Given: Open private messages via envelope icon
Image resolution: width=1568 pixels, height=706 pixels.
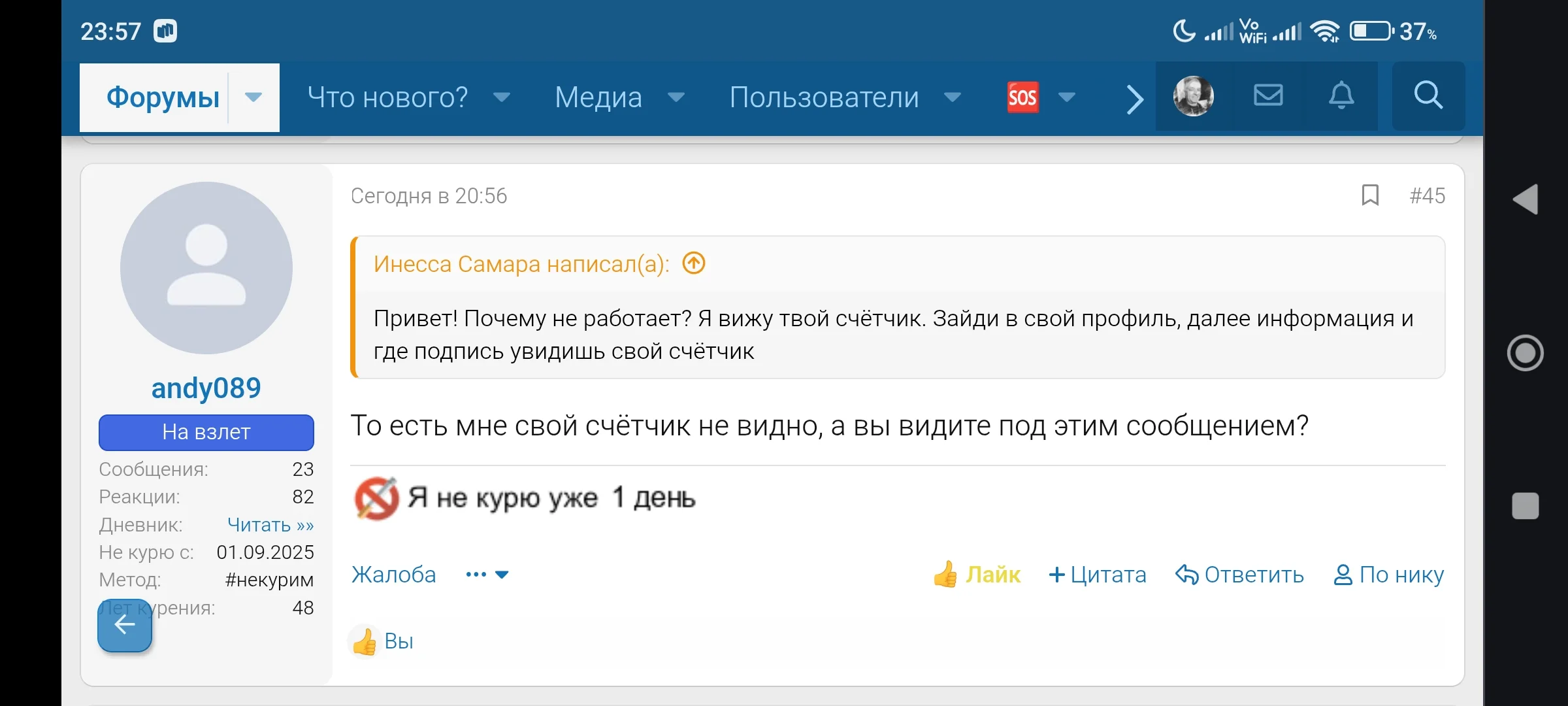Looking at the screenshot, I should point(1267,96).
